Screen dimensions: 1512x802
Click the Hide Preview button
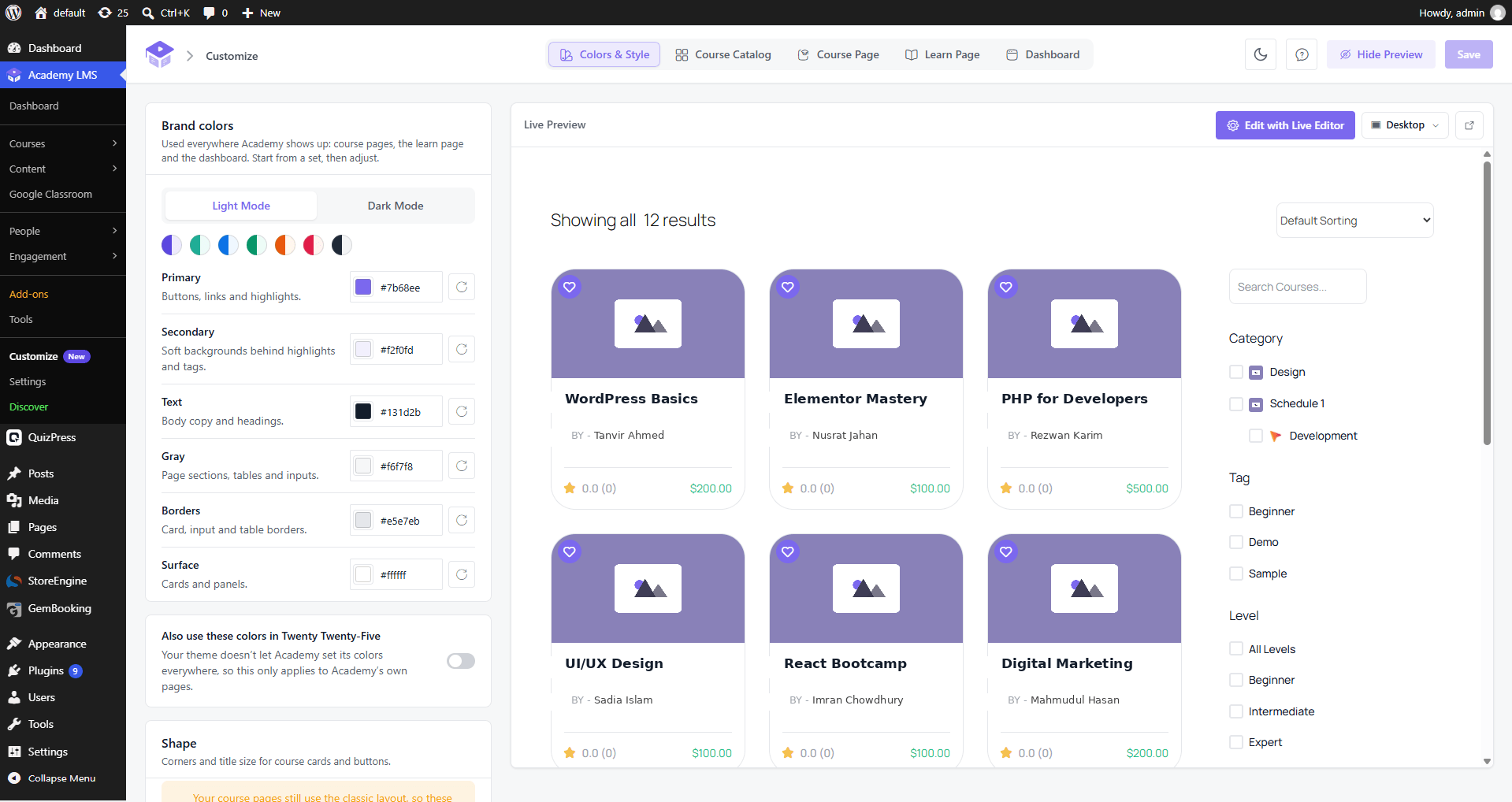1380,54
